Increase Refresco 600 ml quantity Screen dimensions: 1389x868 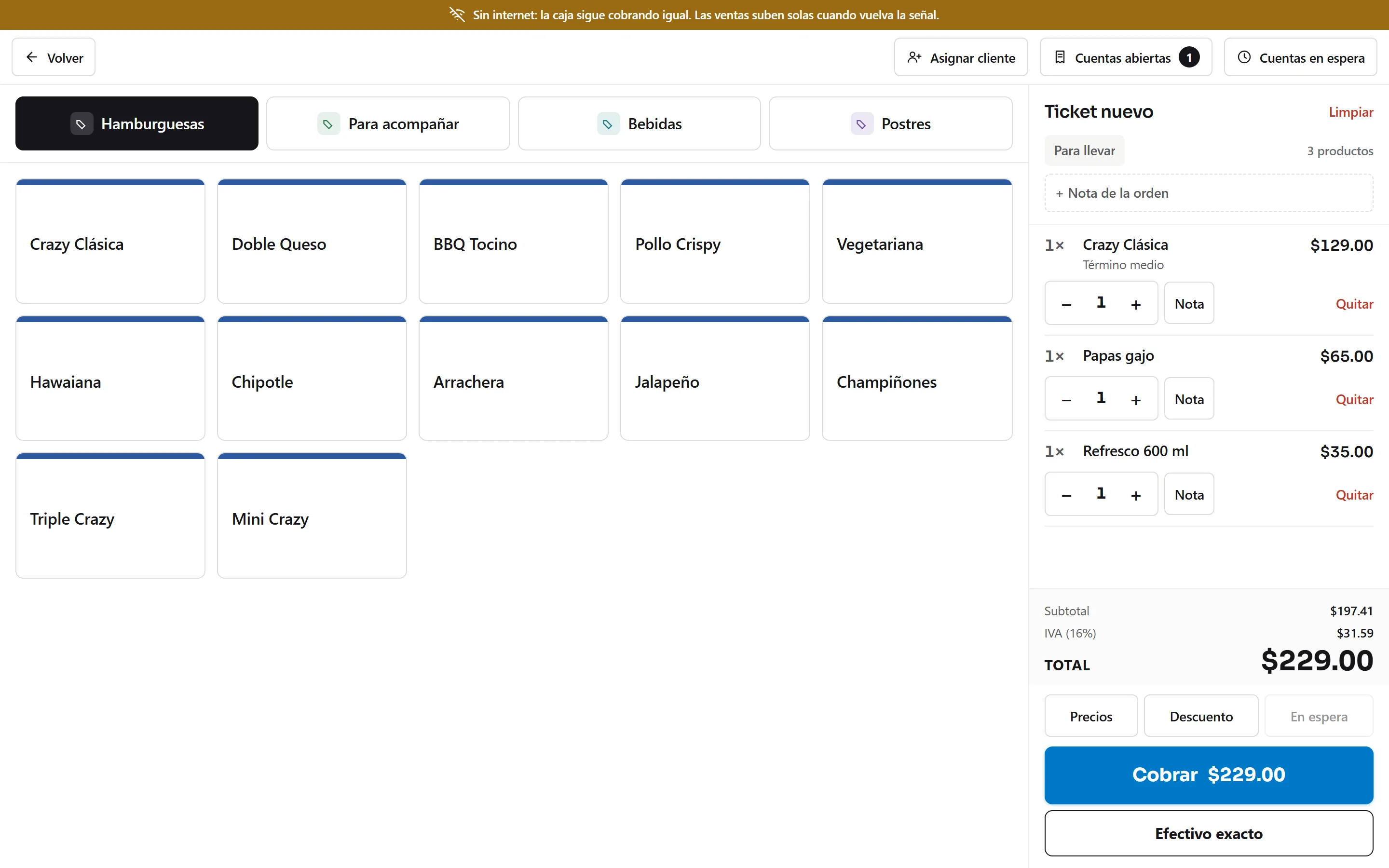click(x=1135, y=494)
